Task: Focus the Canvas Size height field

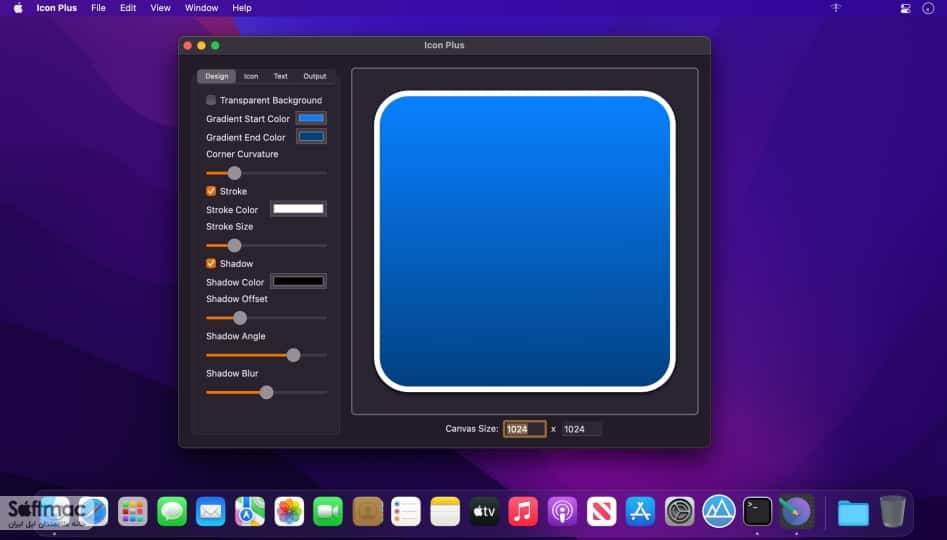Action: (581, 429)
